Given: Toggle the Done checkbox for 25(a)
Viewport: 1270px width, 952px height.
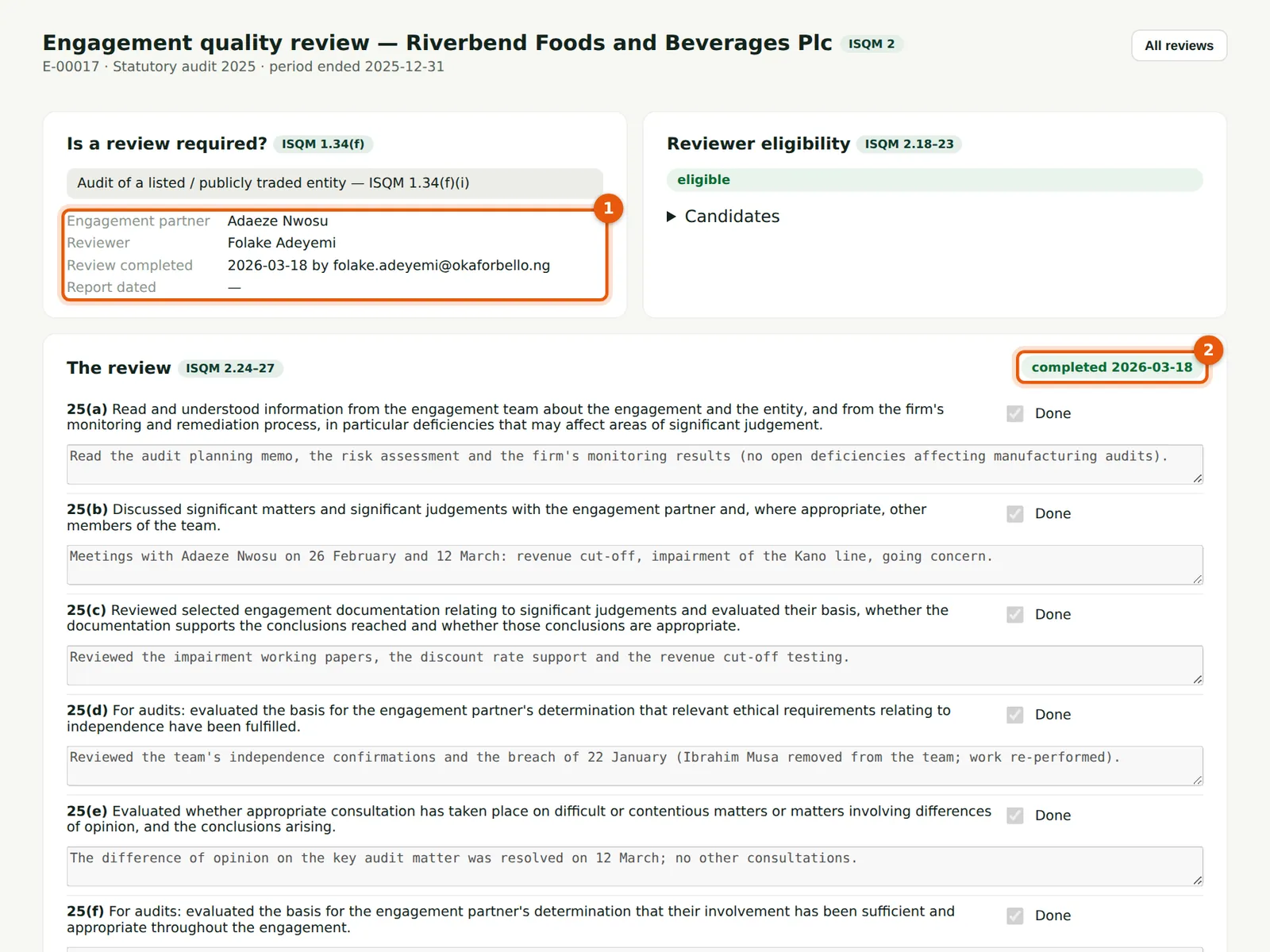Looking at the screenshot, I should pyautogui.click(x=1014, y=413).
